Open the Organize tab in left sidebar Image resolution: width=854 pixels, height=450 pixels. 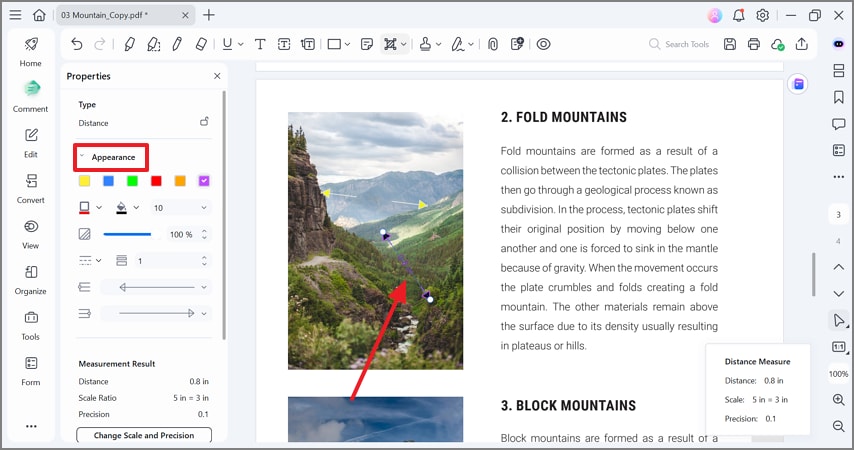30,279
